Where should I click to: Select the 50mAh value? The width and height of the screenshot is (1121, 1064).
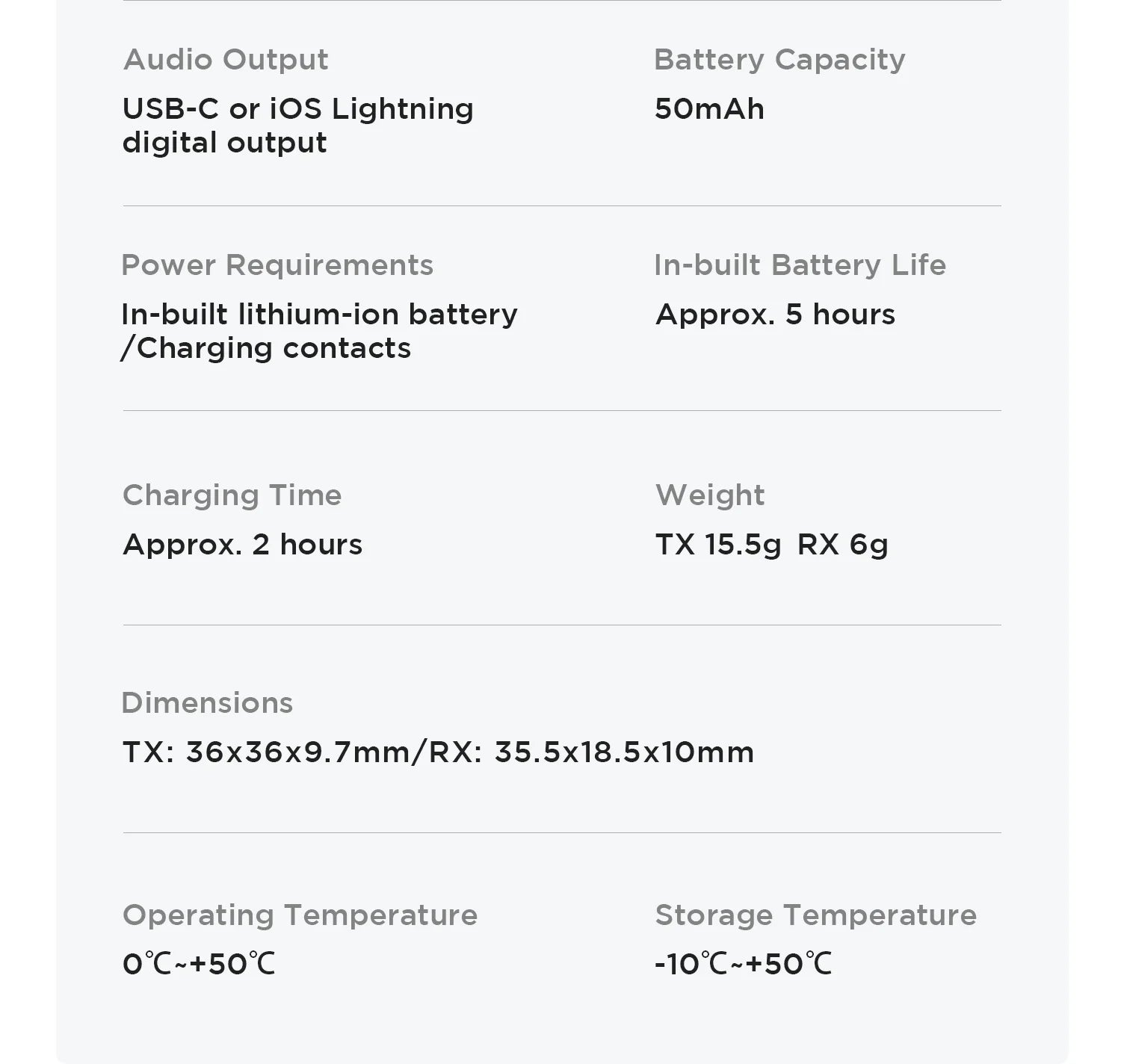tap(709, 109)
